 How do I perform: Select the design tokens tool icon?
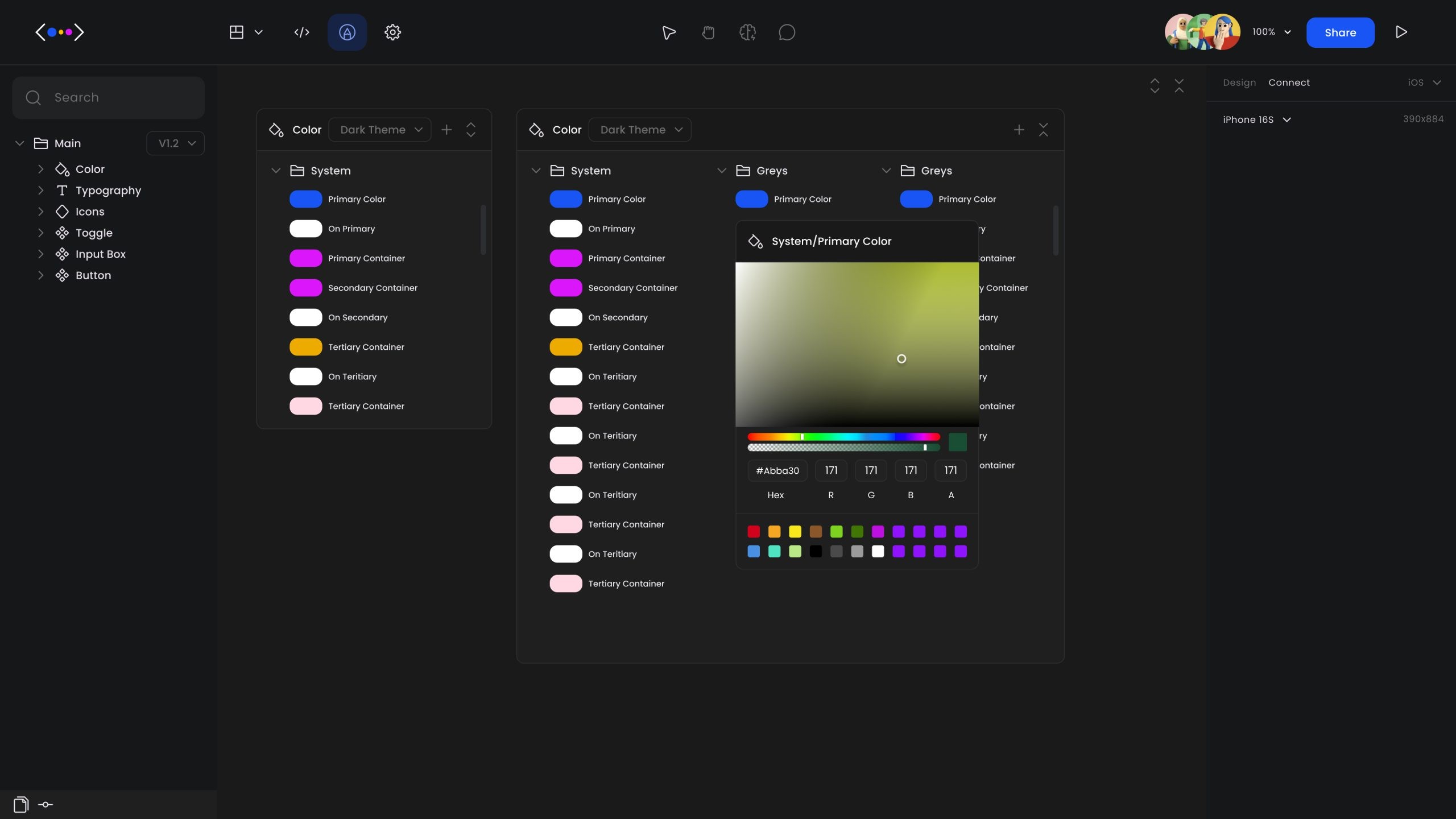pyautogui.click(x=347, y=32)
